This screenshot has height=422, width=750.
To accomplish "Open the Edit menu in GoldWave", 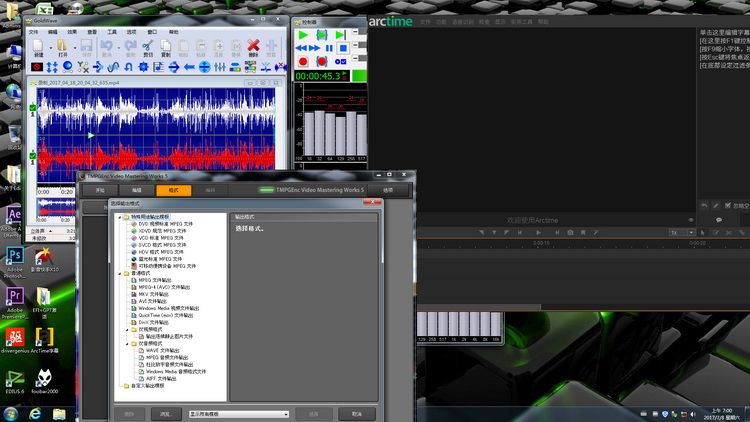I will point(53,32).
